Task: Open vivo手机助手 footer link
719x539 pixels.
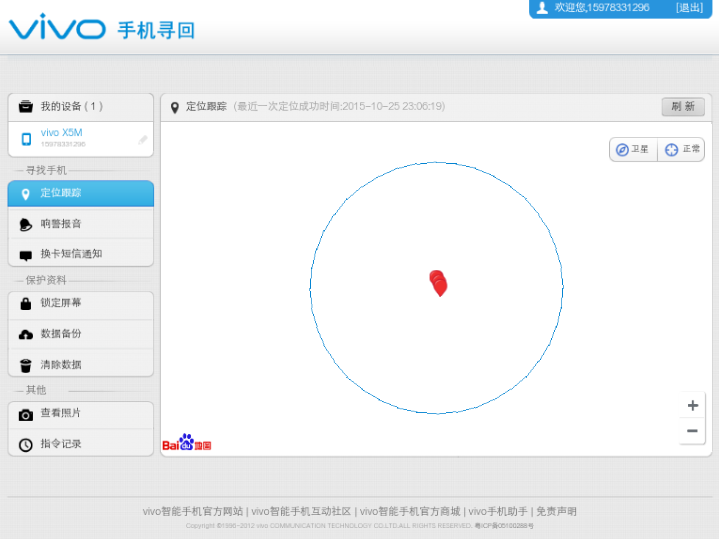Action: coord(498,511)
